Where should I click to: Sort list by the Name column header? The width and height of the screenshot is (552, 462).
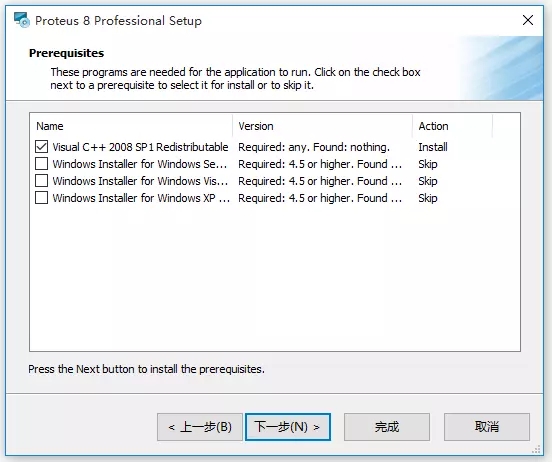[x=131, y=126]
